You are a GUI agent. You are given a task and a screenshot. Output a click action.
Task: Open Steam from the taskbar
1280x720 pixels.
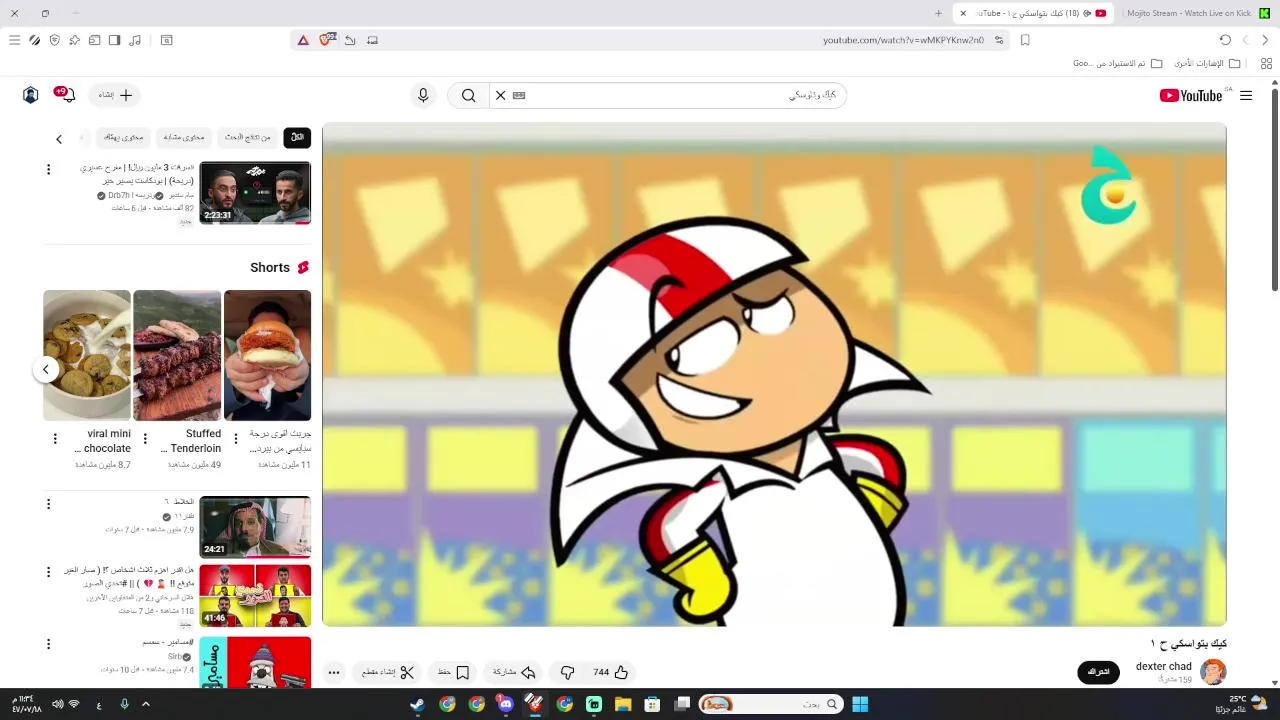(417, 704)
